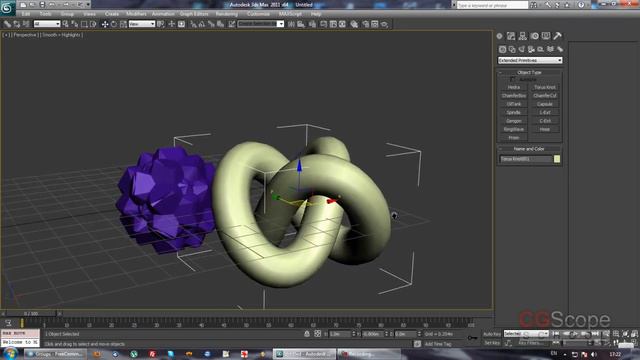The width and height of the screenshot is (640, 360).
Task: Activate the Bind to Space Warp tool
Action: coord(25,24)
